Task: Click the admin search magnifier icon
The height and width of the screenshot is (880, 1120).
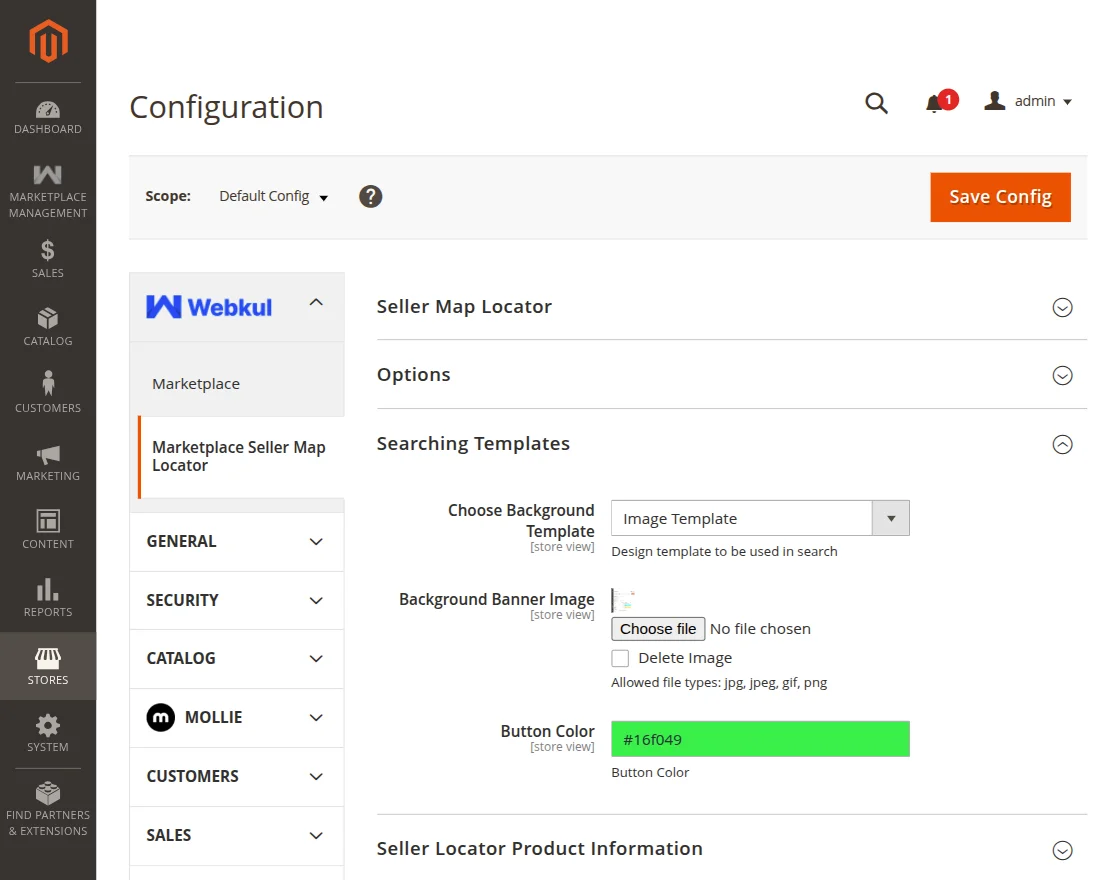Action: (876, 101)
